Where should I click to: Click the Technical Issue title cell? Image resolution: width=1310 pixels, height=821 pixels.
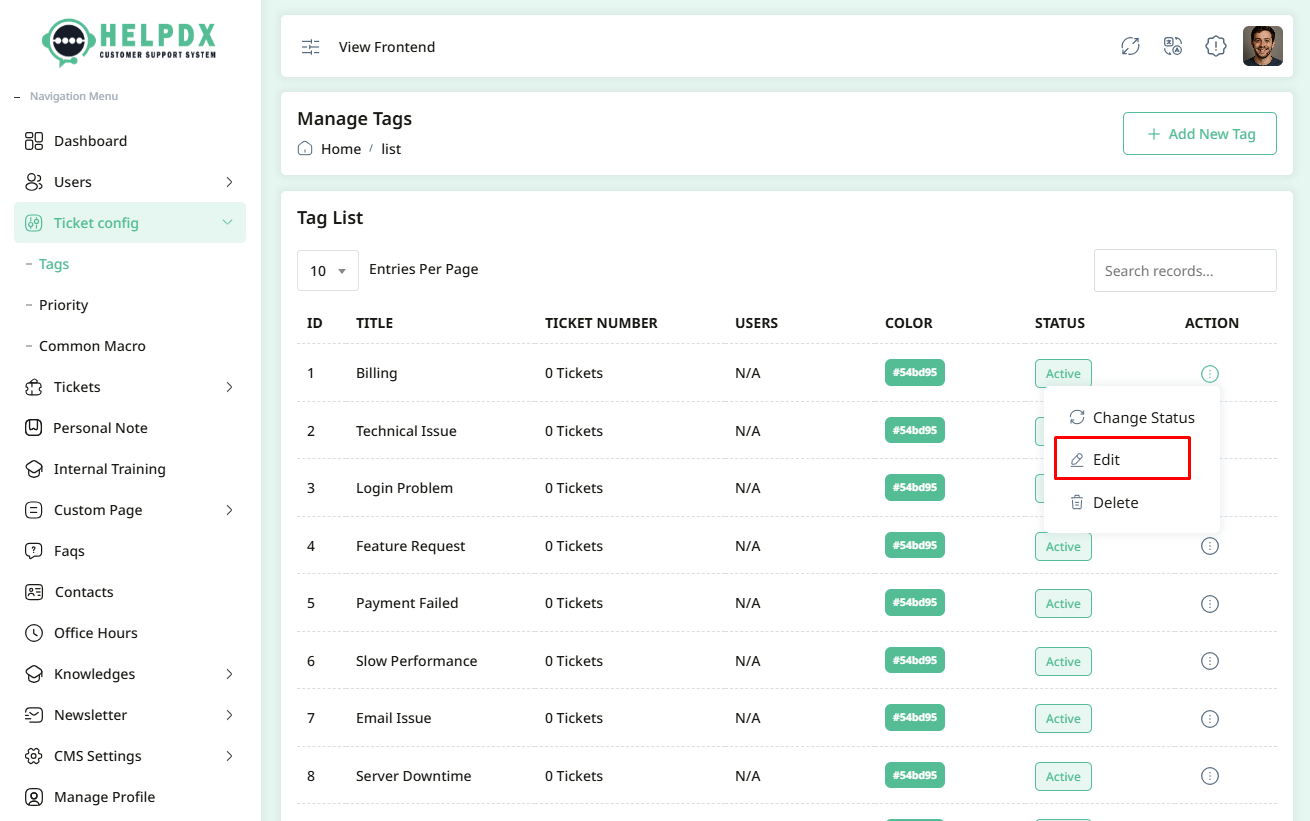(x=406, y=431)
